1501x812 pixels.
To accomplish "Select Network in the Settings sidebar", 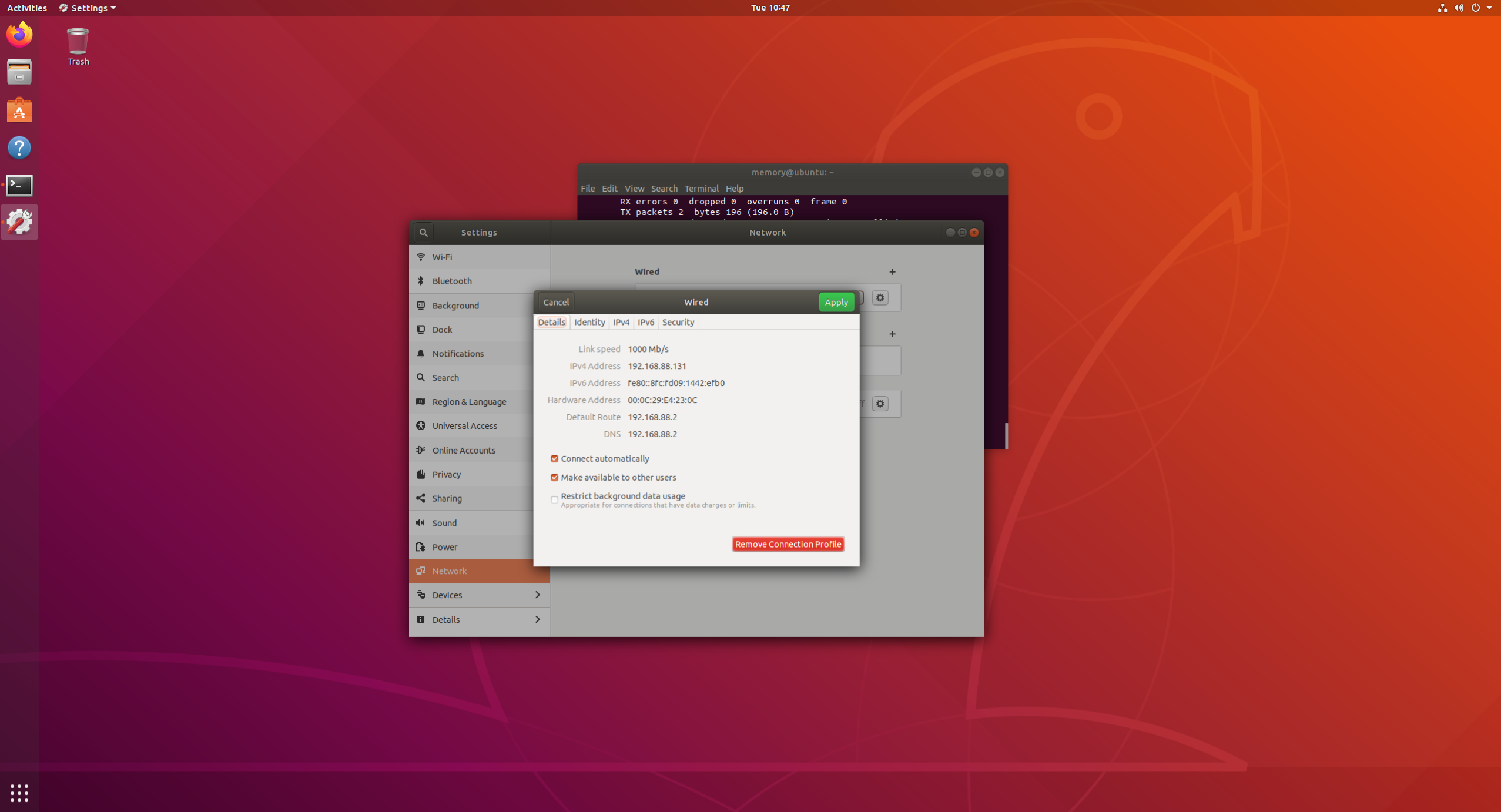I will pyautogui.click(x=479, y=571).
